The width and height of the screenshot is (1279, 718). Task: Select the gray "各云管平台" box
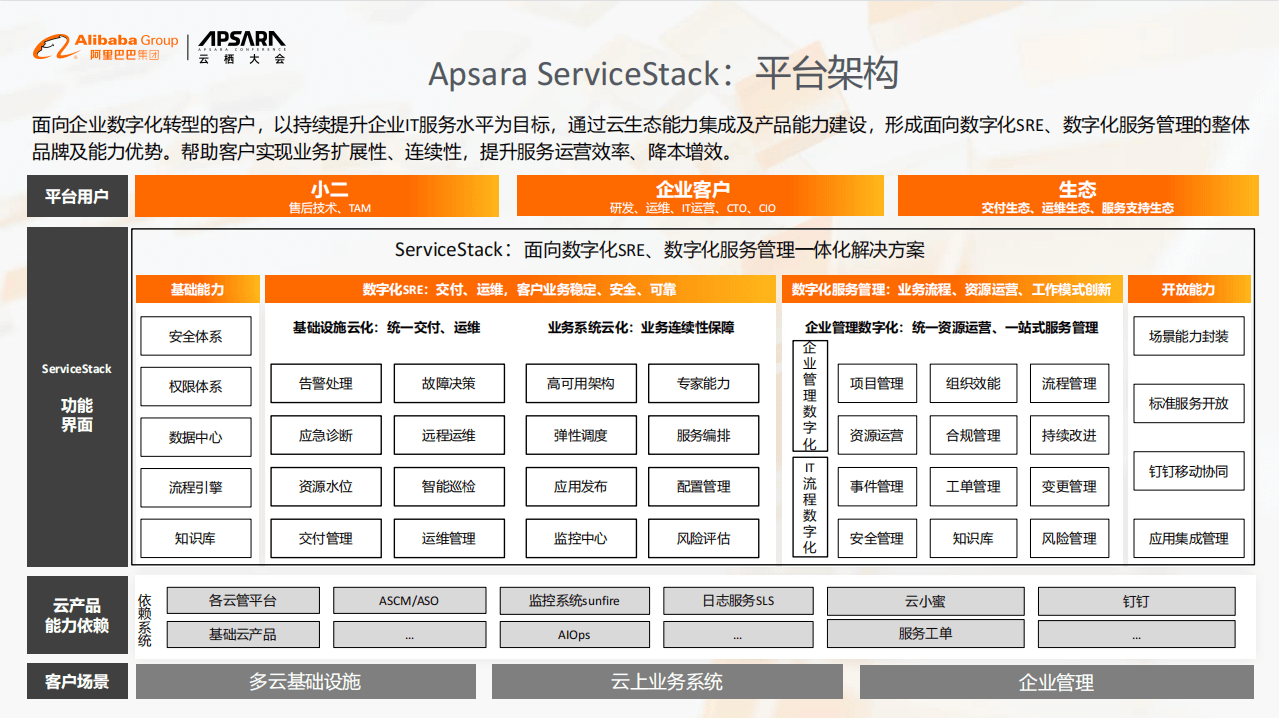click(x=243, y=601)
